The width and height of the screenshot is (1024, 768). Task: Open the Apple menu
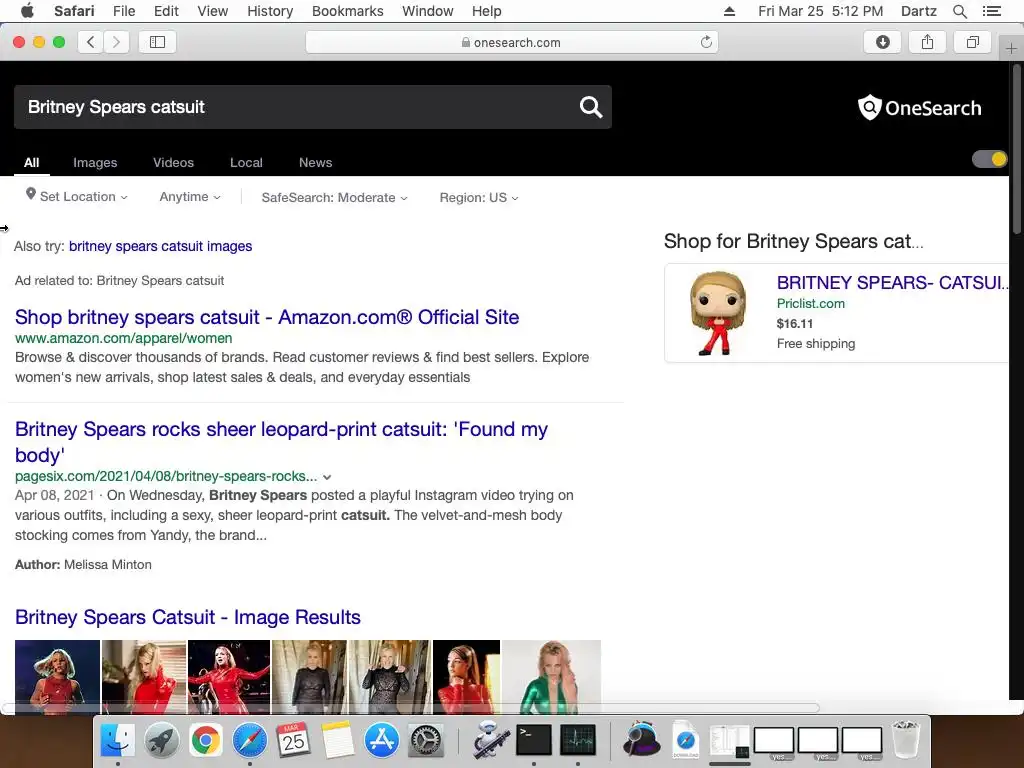(27, 11)
